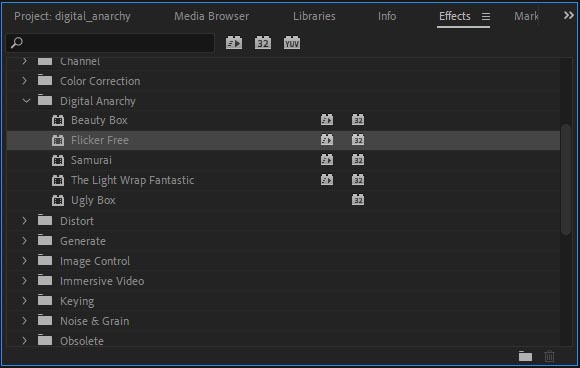Viewport: 580px width, 368px height.
Task: Click Beauty Box effect icon
Action: point(58,120)
